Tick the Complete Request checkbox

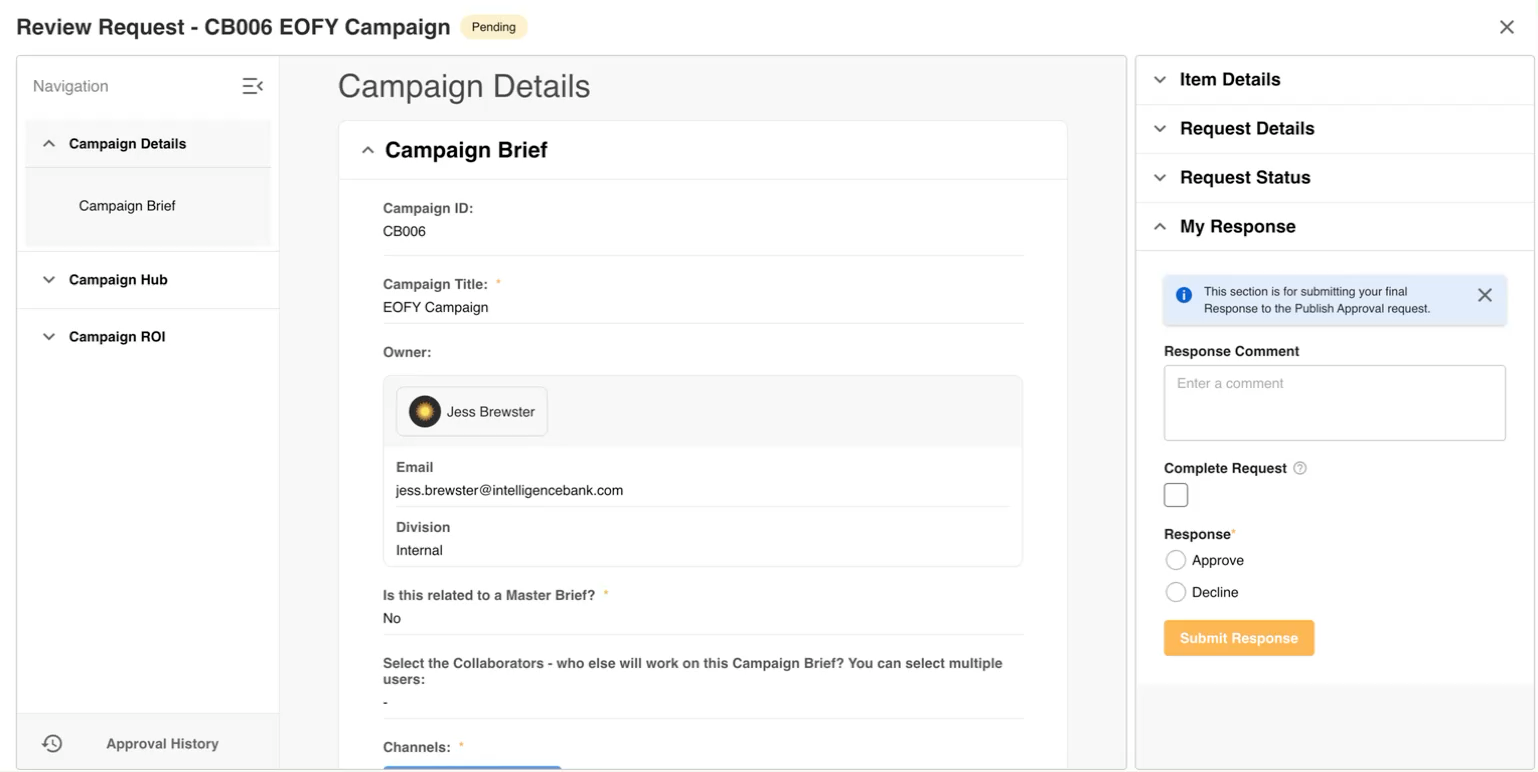coord(1176,495)
